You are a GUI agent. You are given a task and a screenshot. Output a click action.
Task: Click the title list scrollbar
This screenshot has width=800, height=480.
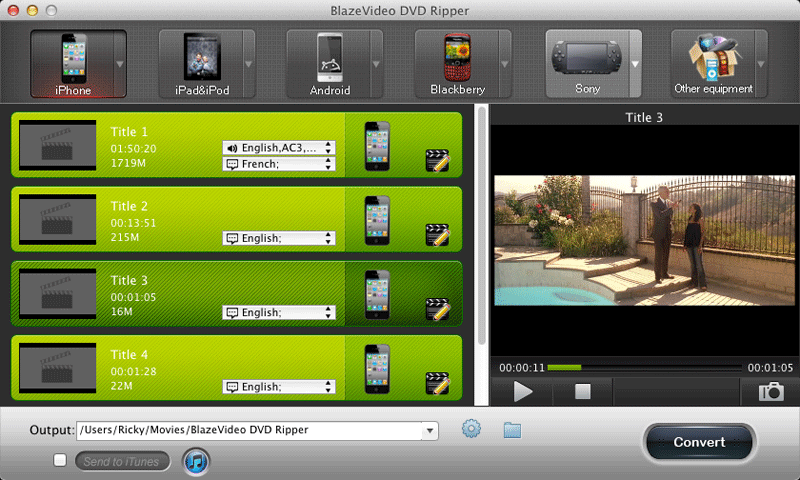[481, 226]
